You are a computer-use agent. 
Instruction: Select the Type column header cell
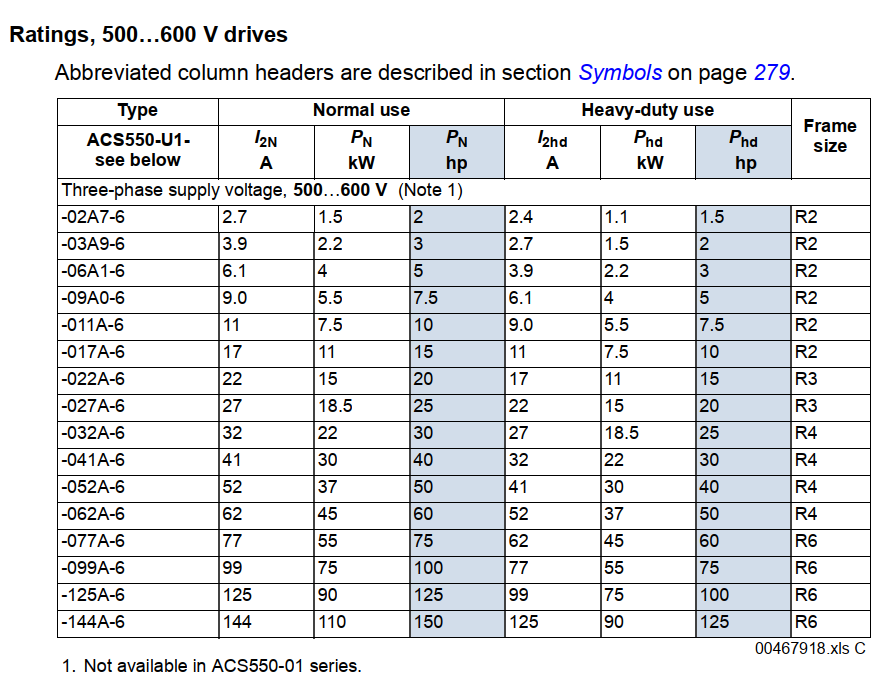tap(138, 110)
